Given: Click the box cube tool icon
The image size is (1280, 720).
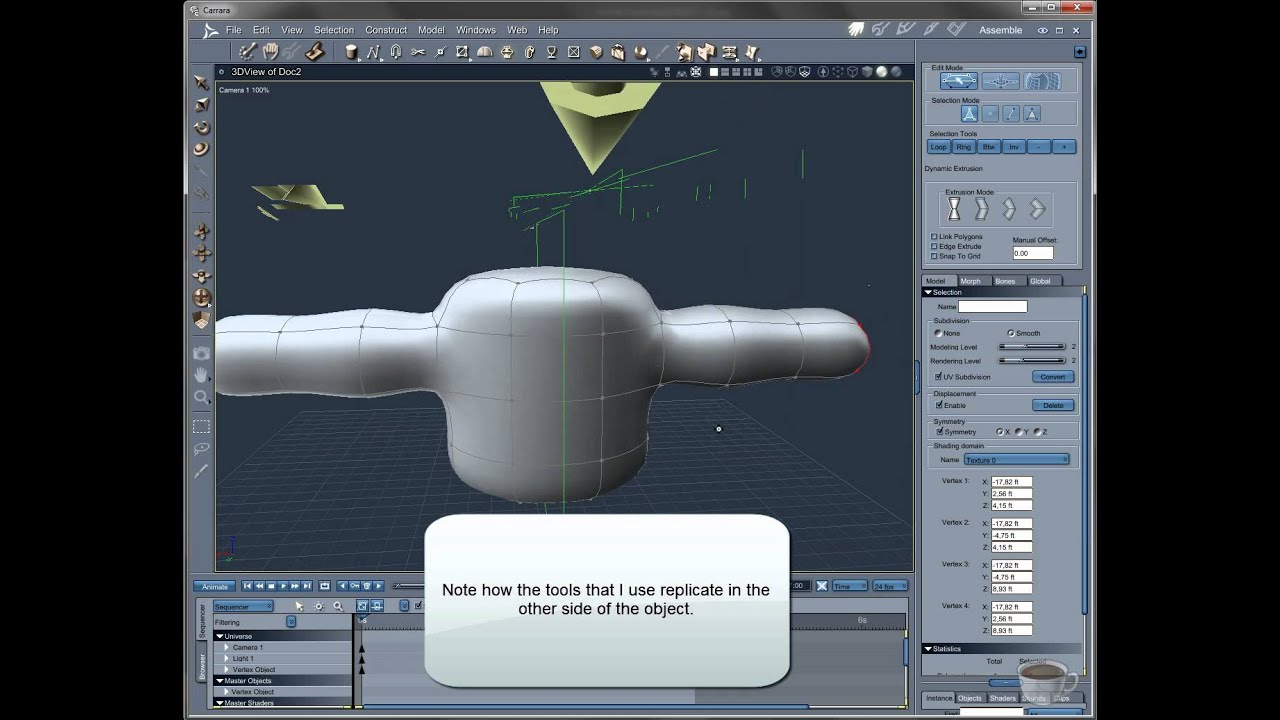Looking at the screenshot, I should click(596, 52).
